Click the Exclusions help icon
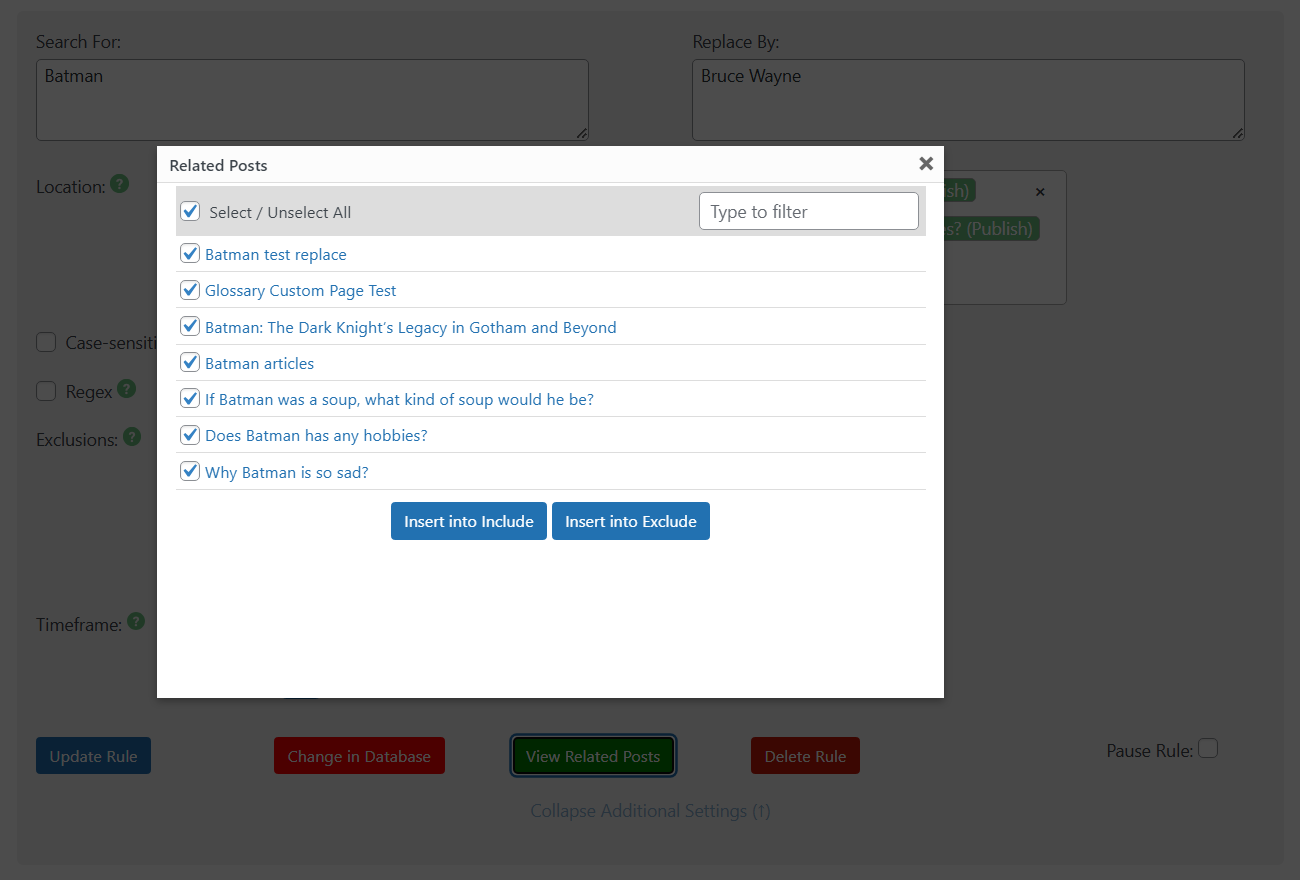1300x880 pixels. 132,437
